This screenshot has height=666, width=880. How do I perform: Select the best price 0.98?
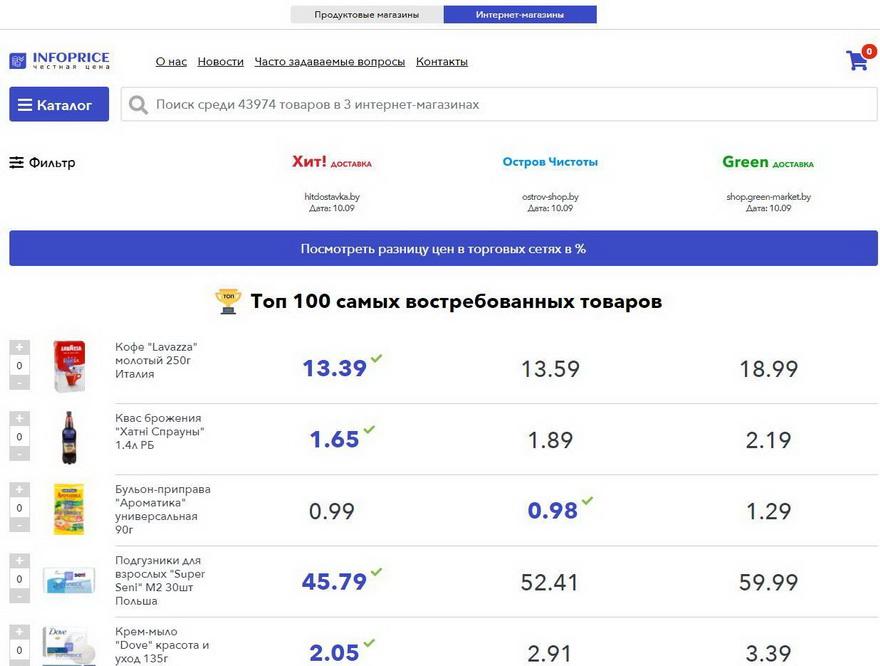tap(553, 511)
